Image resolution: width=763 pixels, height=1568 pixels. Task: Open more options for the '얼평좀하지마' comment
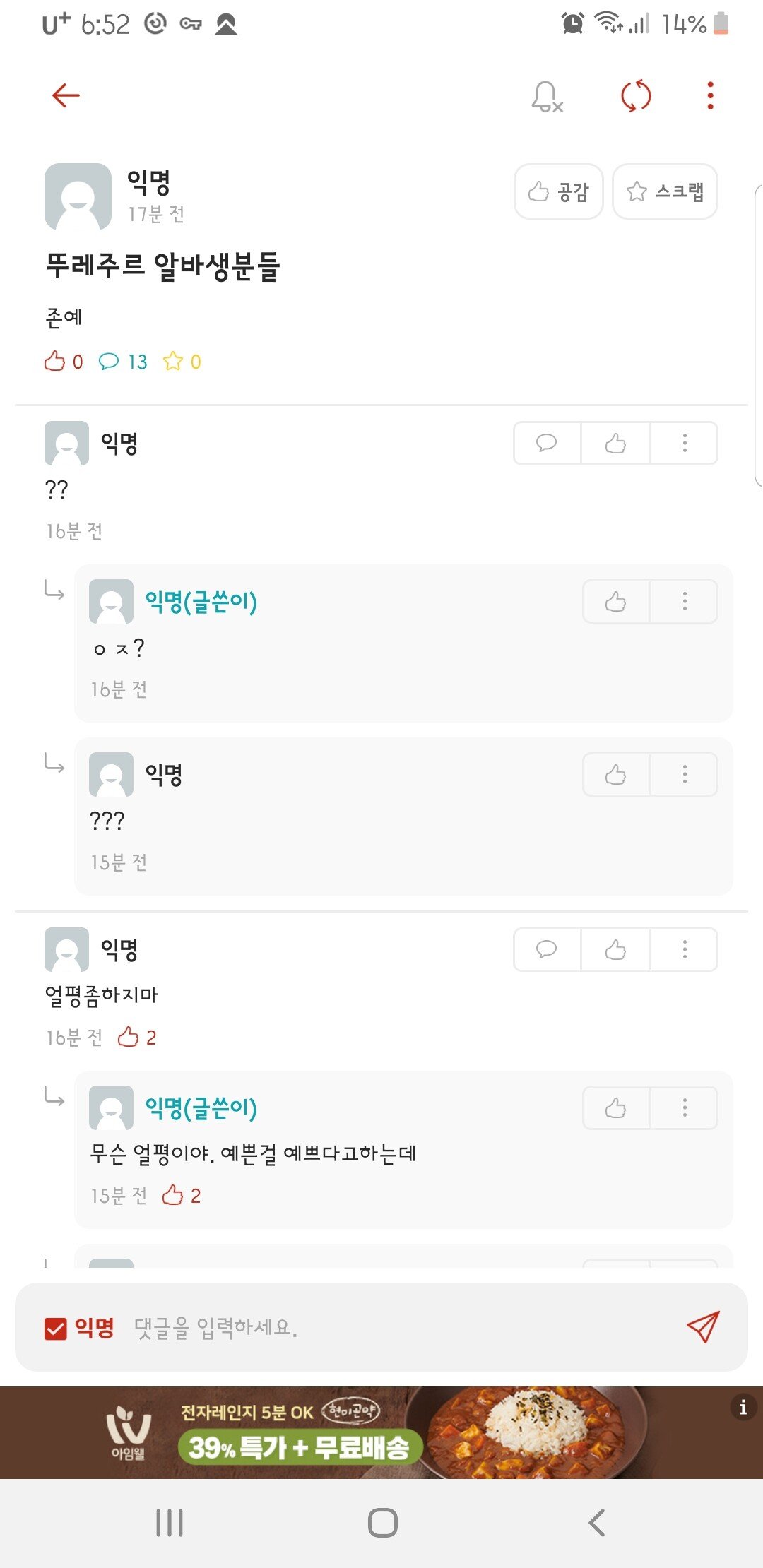coord(684,949)
